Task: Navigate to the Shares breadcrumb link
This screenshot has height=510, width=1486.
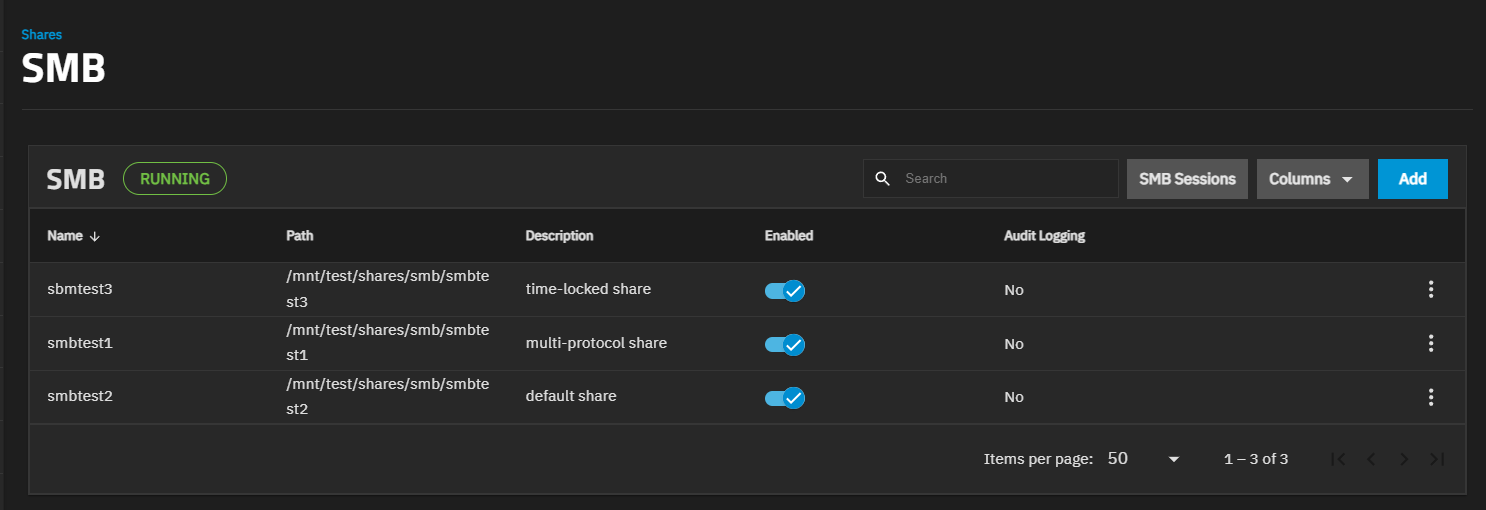Action: 41,35
